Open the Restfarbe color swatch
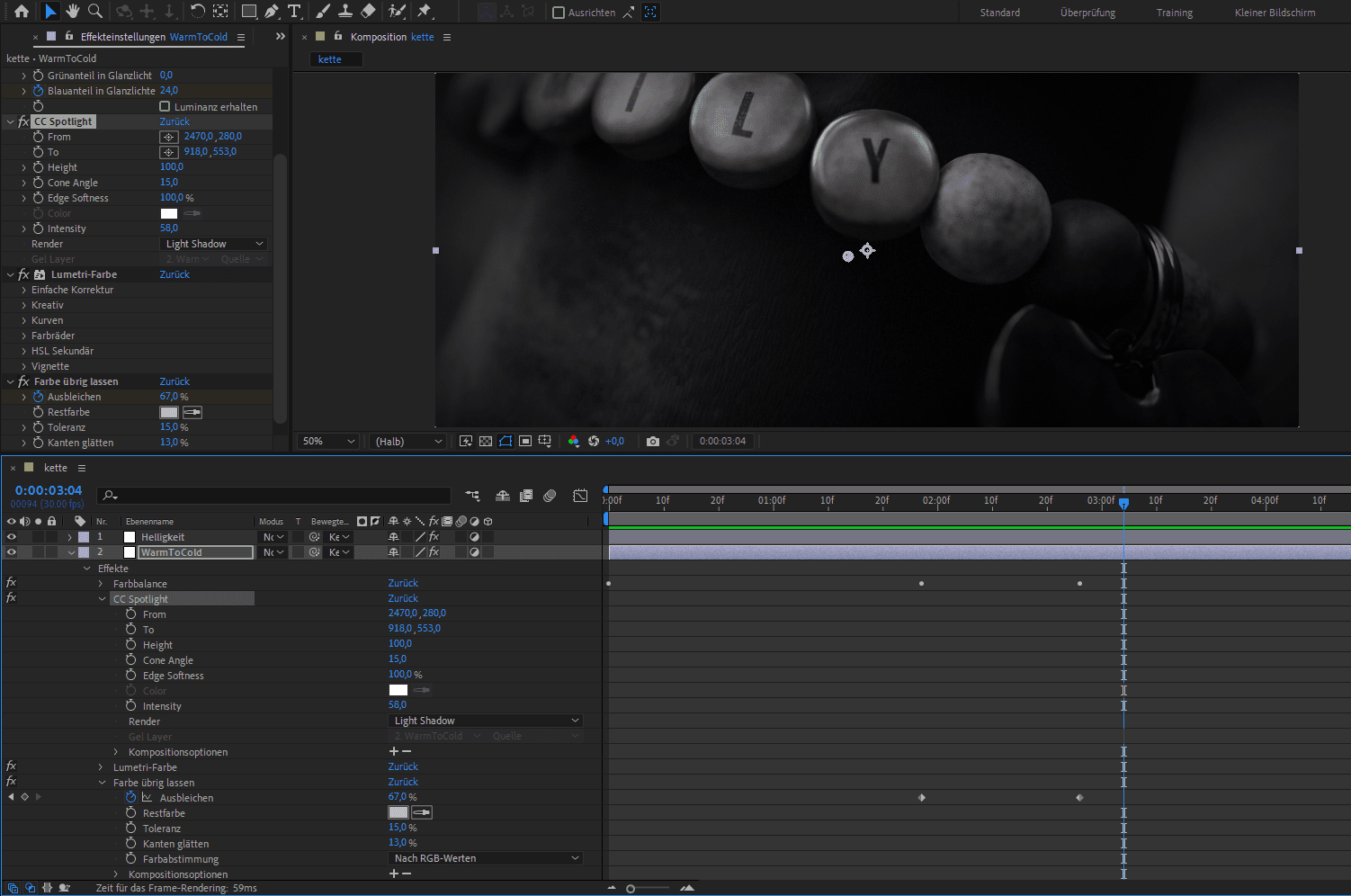The width and height of the screenshot is (1351, 896). tap(168, 411)
